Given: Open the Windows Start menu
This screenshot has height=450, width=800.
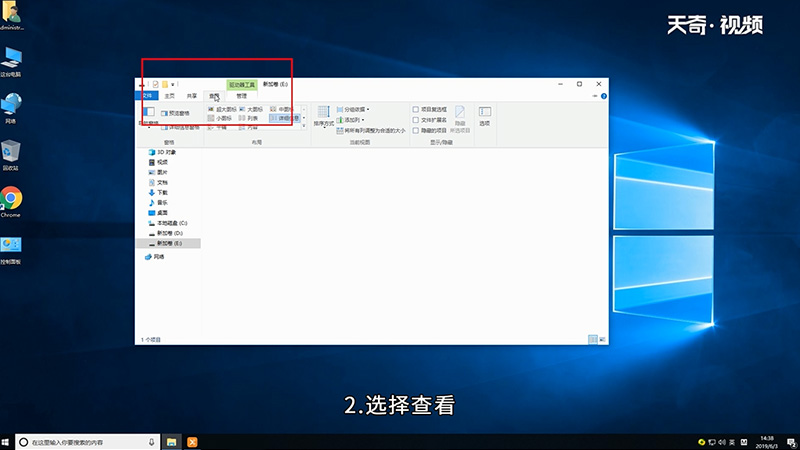Looking at the screenshot, I should pos(6,442).
